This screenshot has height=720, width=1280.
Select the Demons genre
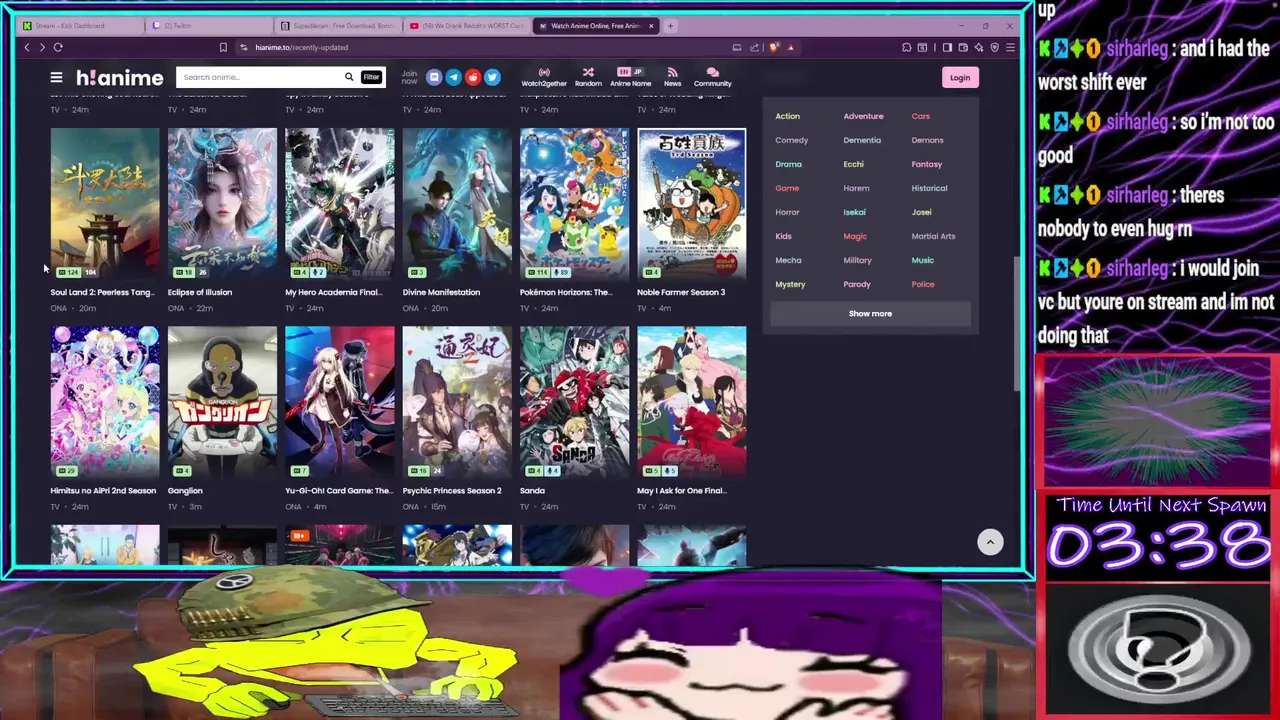(927, 140)
